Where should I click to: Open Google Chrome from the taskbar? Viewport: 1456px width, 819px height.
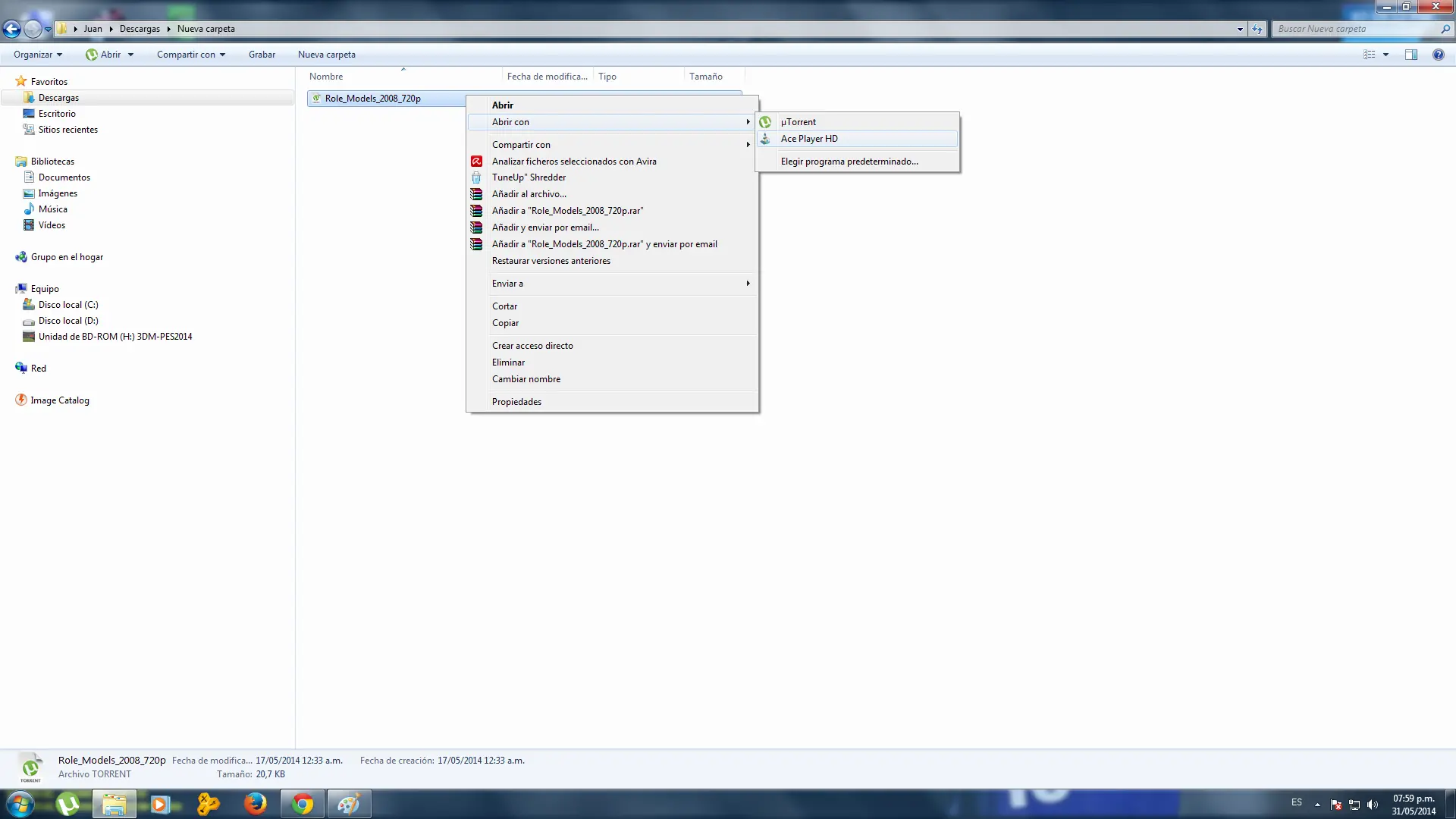pos(303,804)
